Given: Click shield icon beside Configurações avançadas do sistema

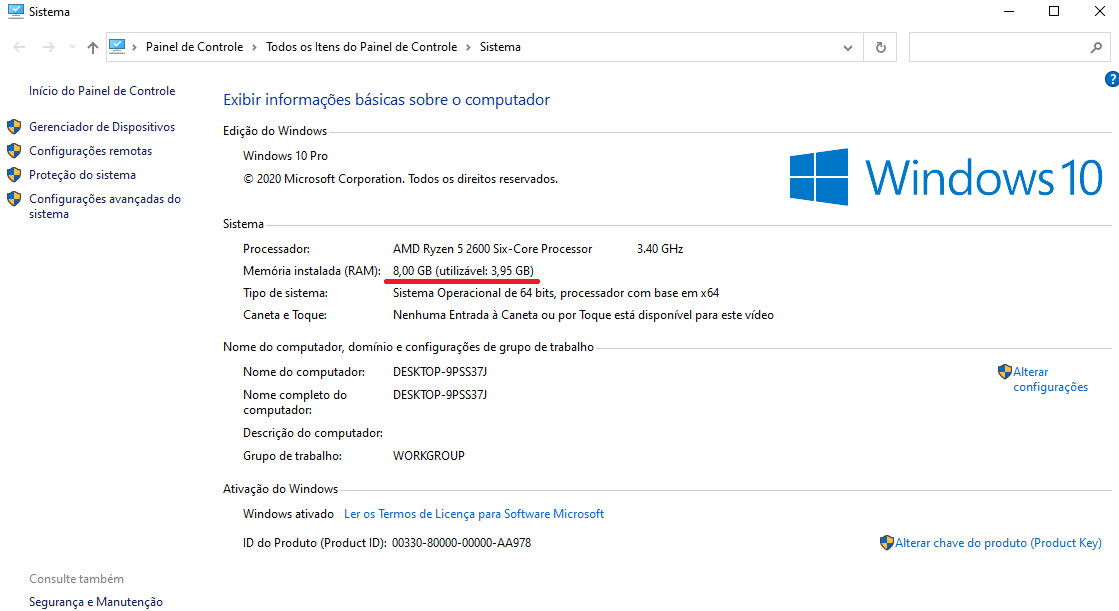Looking at the screenshot, I should point(14,199).
